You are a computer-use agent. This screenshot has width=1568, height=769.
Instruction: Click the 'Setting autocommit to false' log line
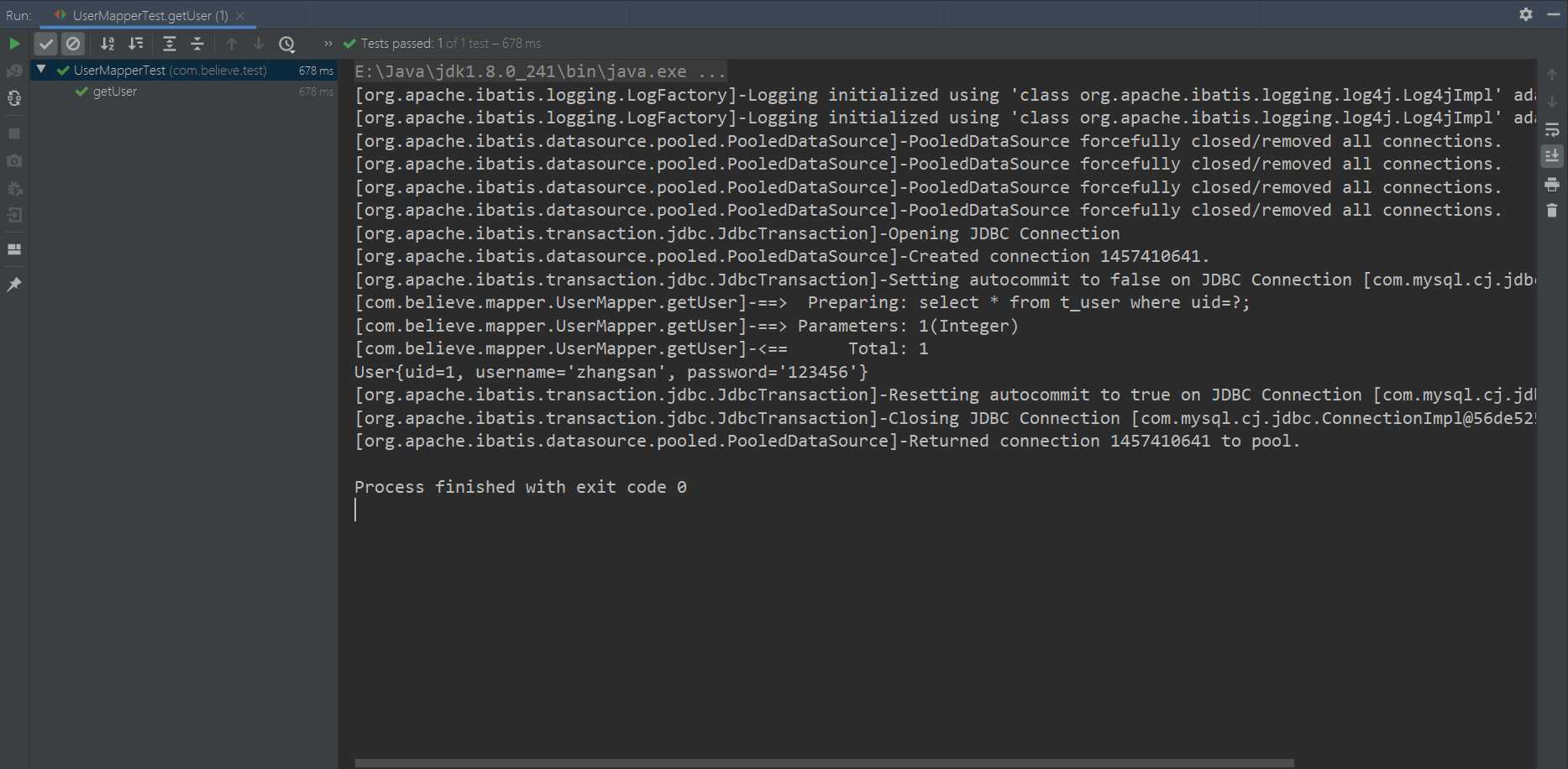click(x=945, y=280)
